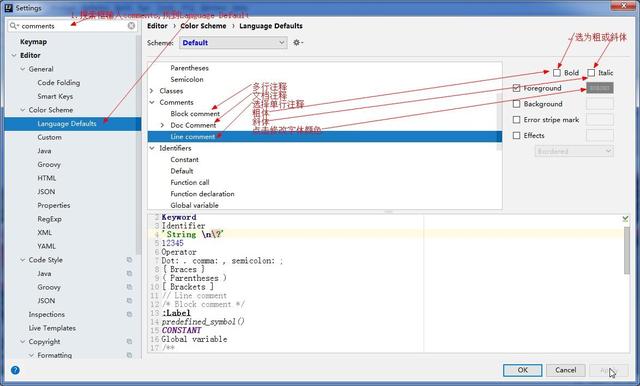Click the OK button
The image size is (640, 386).
click(x=523, y=370)
